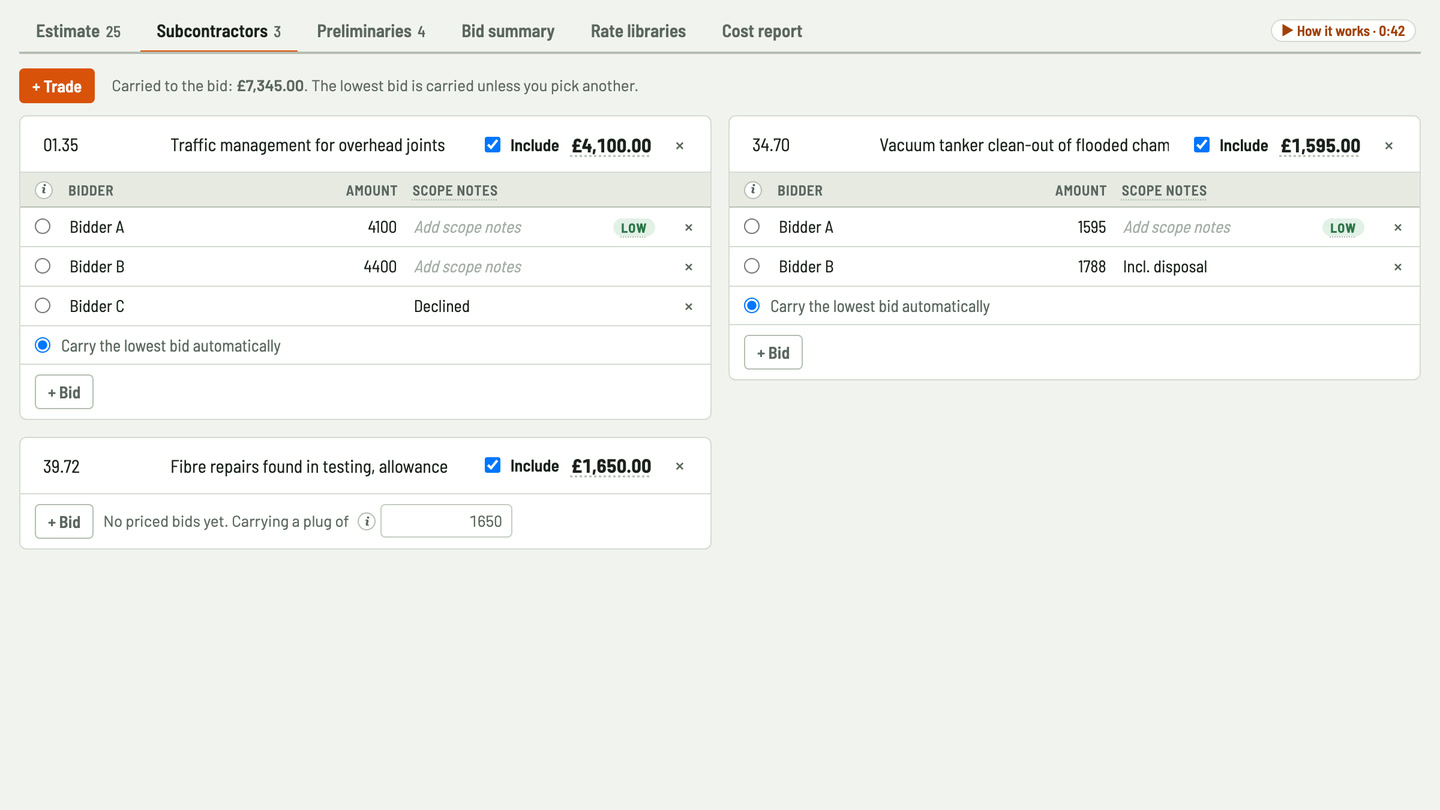The height and width of the screenshot is (810, 1440).
Task: Play the How it works video
Action: (x=1343, y=31)
